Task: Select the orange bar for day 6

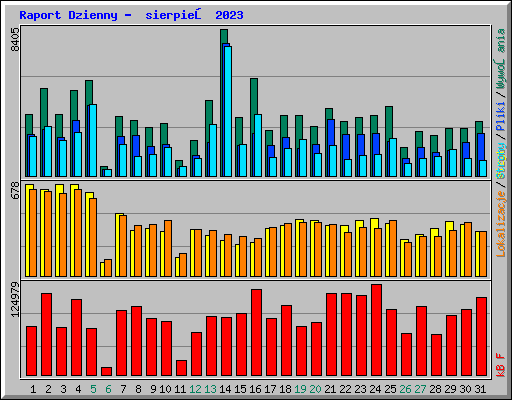Action: [108, 268]
